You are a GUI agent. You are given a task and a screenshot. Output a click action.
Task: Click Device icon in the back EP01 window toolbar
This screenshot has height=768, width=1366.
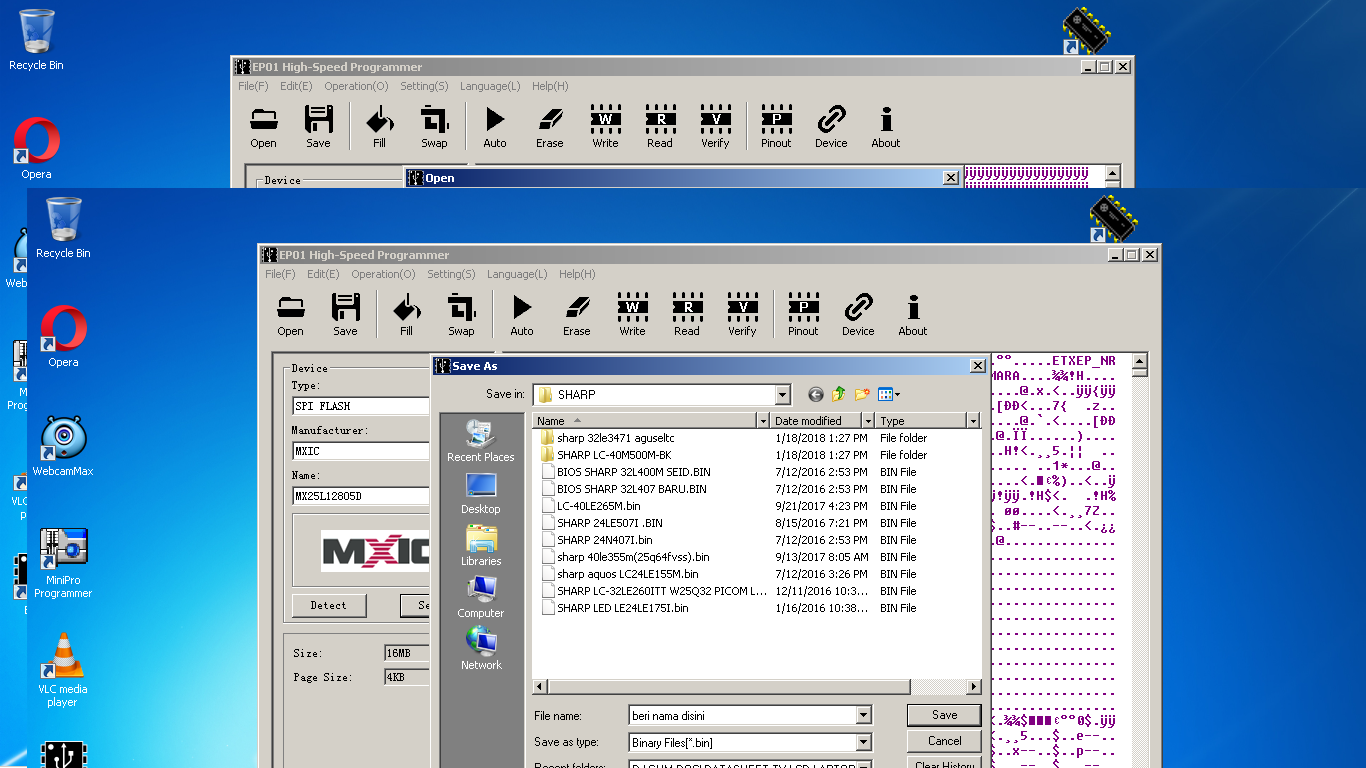point(831,127)
